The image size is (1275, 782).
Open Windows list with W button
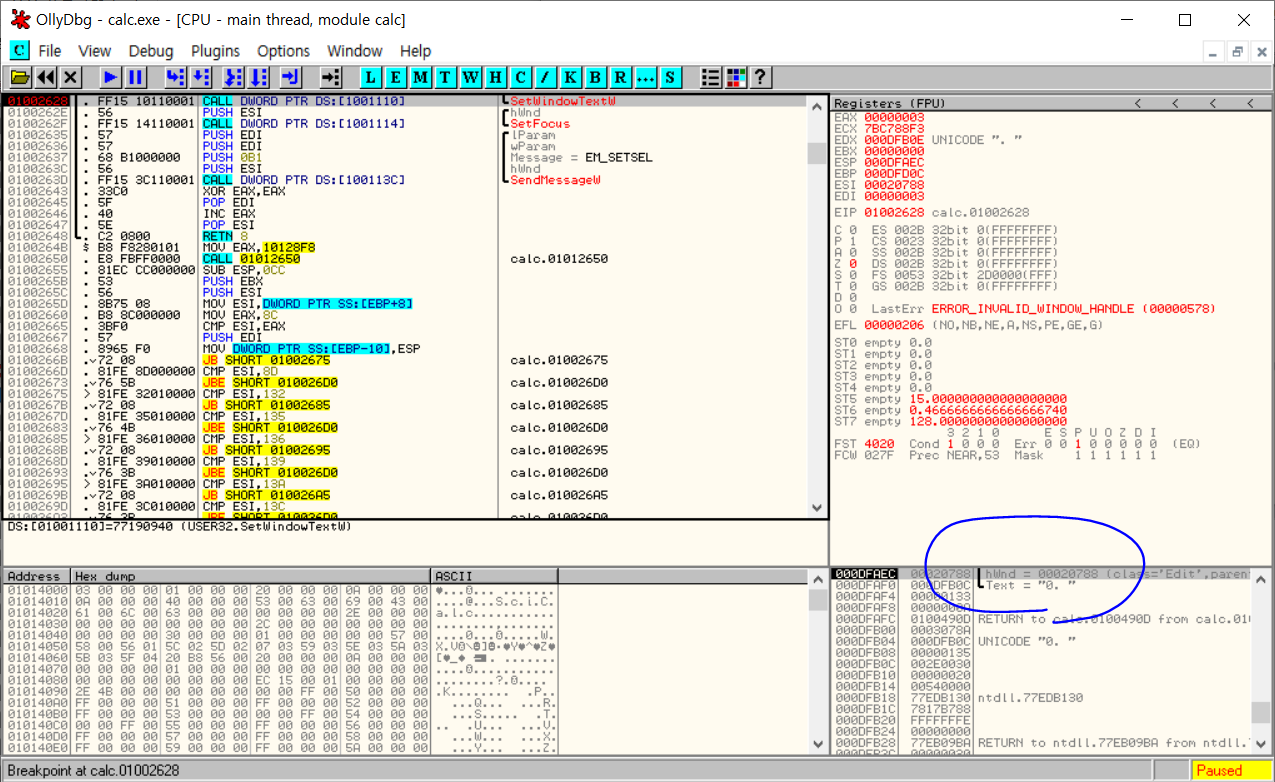click(x=471, y=77)
